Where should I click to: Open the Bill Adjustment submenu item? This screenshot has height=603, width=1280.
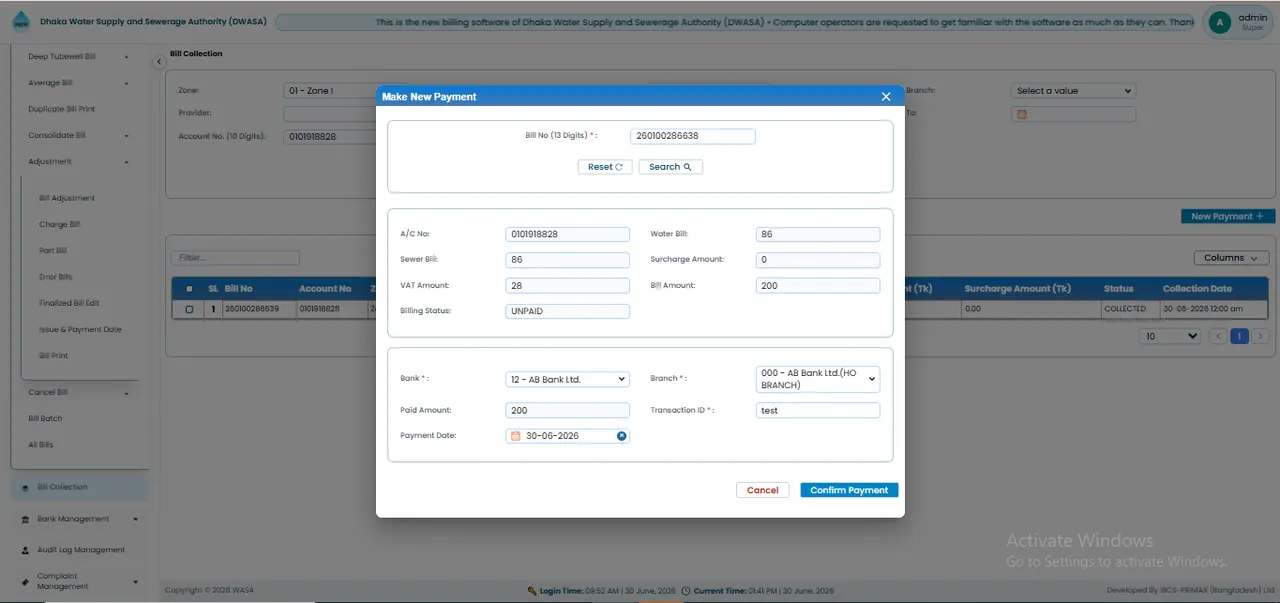[x=67, y=198]
